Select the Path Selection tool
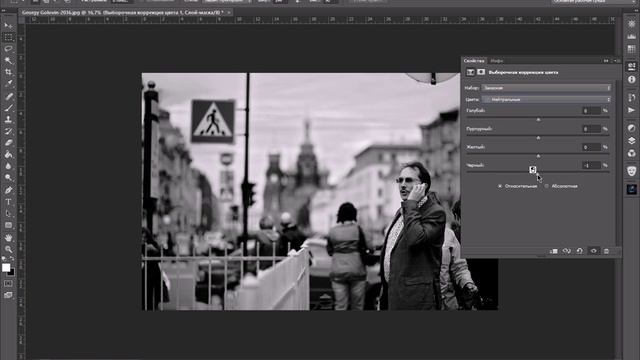 [8, 213]
